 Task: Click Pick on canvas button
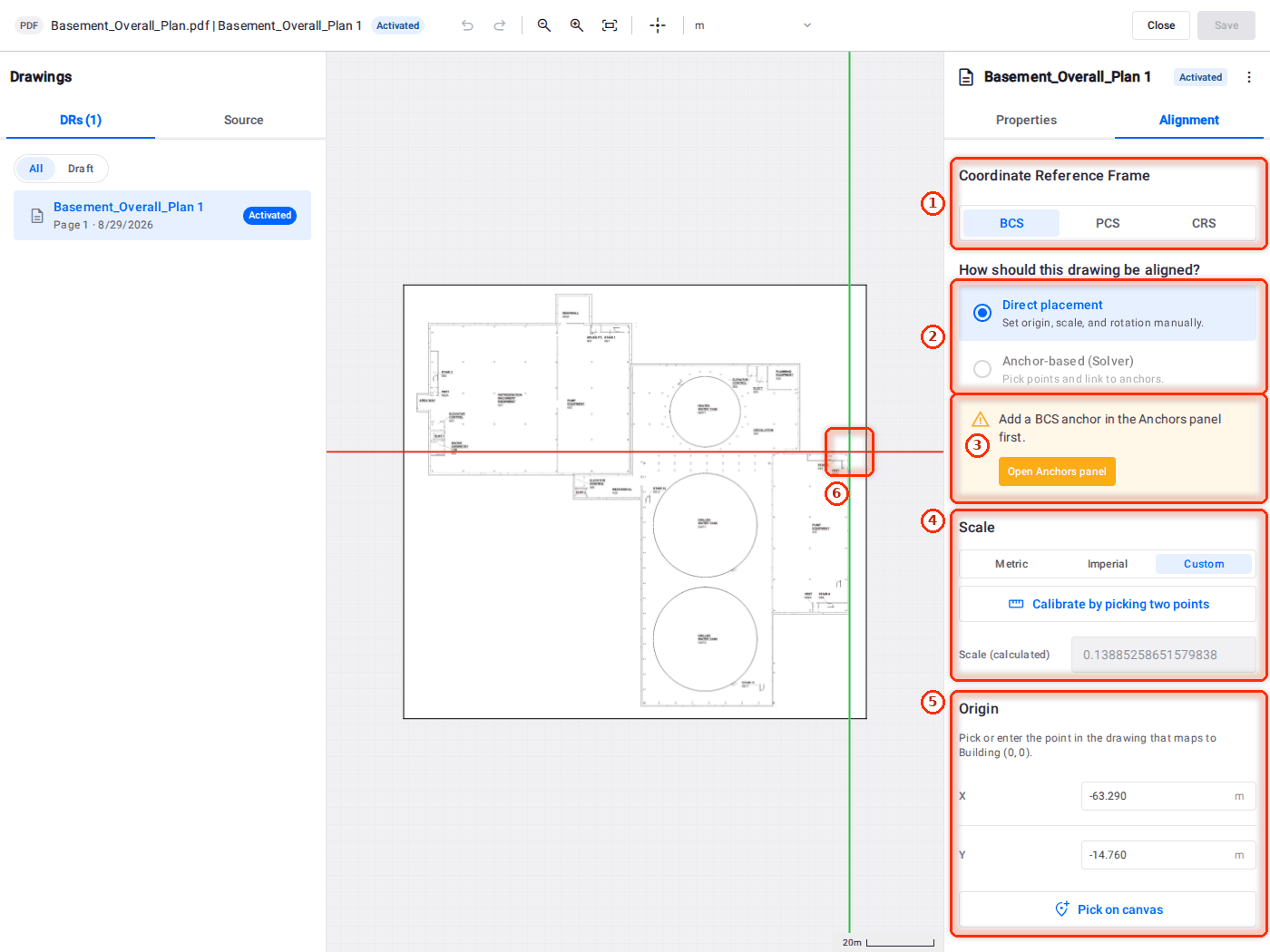1108,909
